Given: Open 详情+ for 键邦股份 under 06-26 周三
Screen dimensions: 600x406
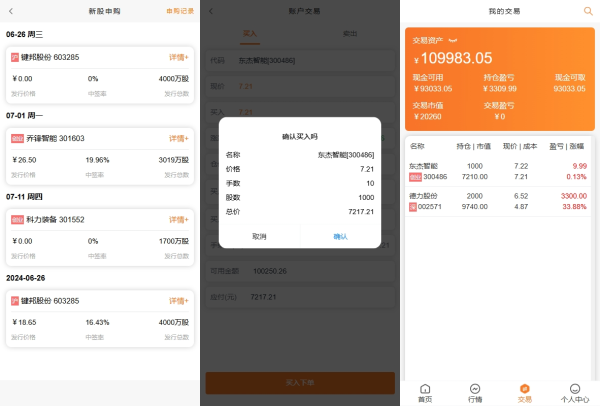Looking at the screenshot, I should coord(179,57).
